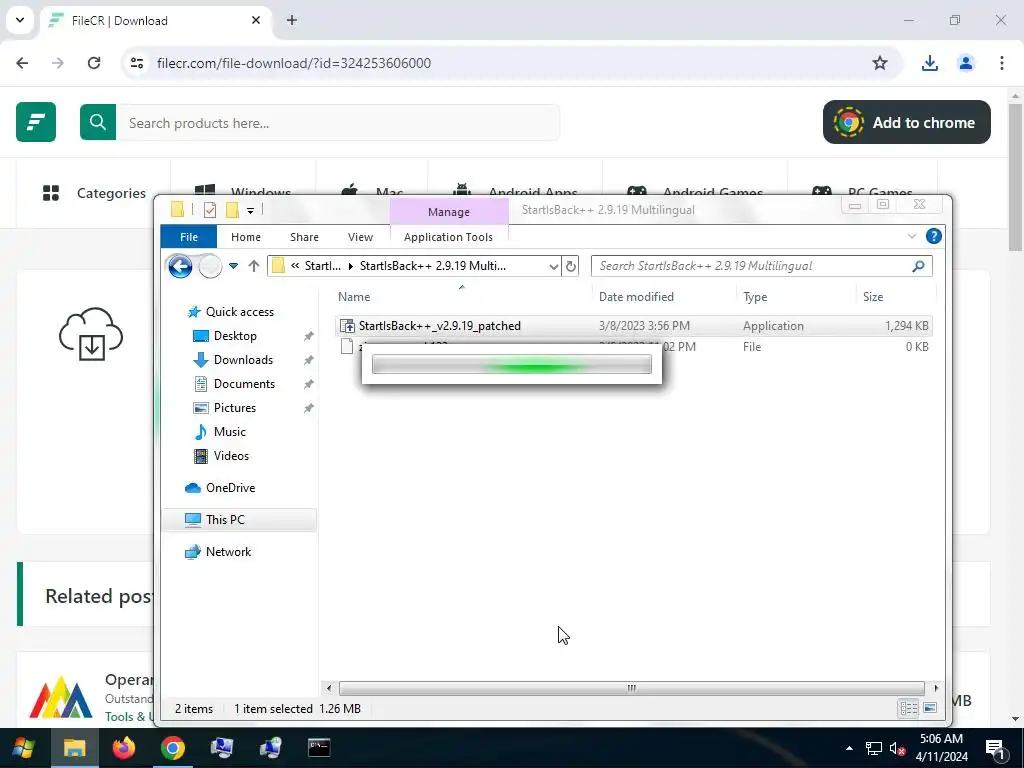Open the Categories menu on FileCR

(x=94, y=193)
